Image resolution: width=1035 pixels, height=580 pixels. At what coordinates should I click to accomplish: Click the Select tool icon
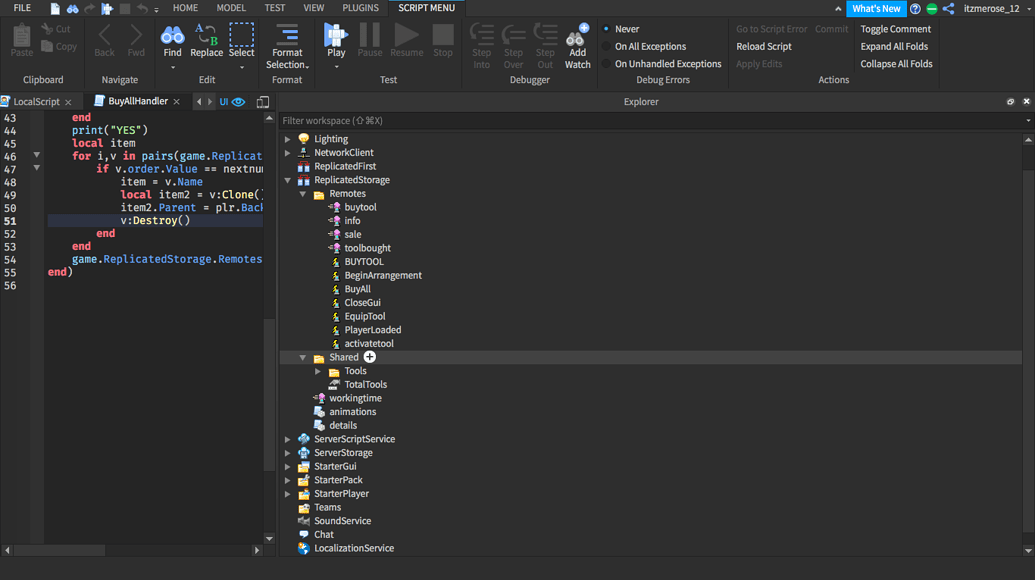(x=241, y=35)
